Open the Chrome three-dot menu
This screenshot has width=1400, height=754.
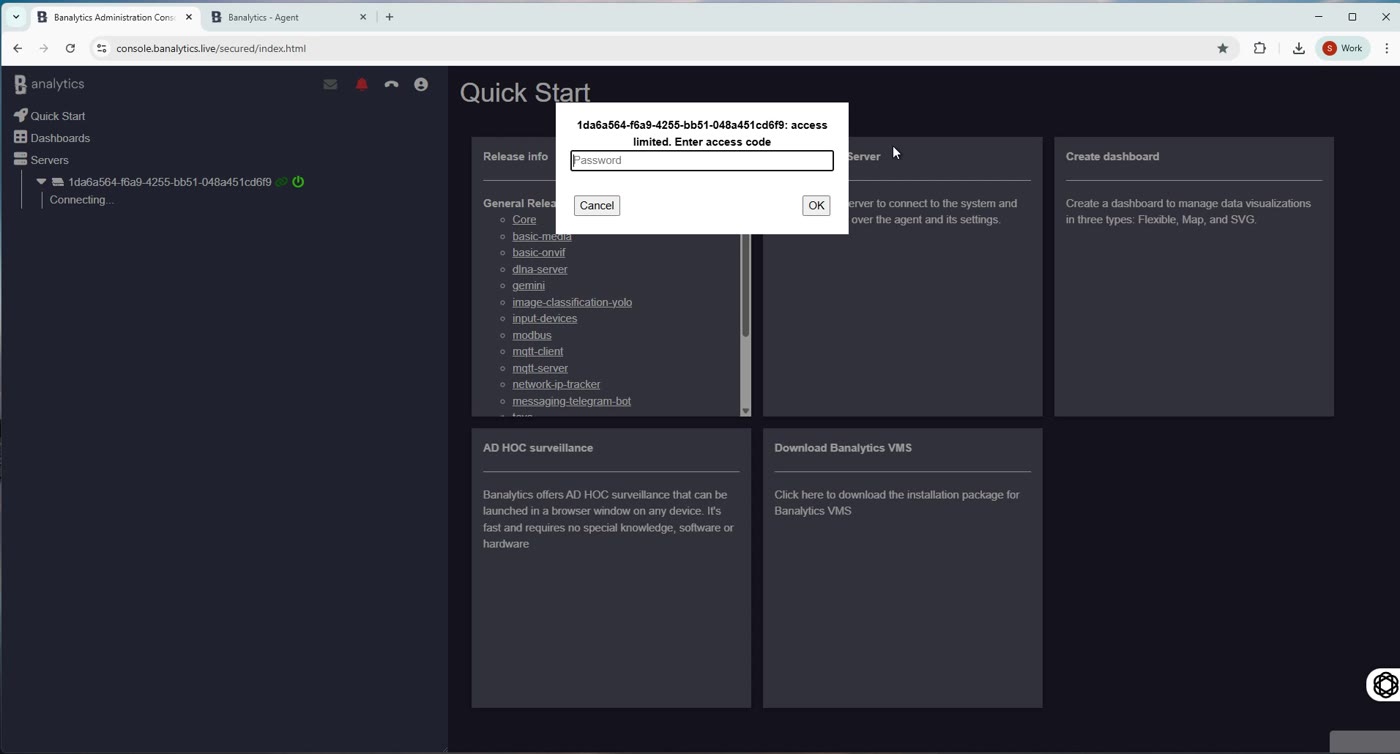click(1386, 48)
